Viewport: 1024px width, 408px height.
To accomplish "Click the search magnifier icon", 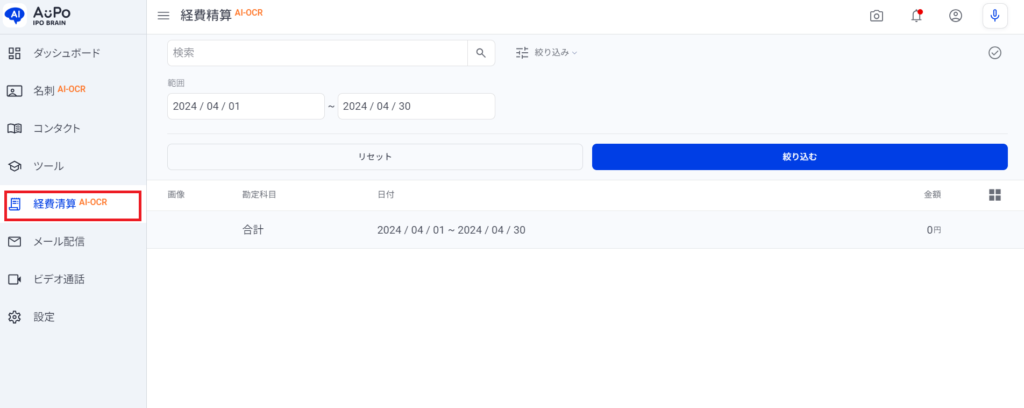I will (x=481, y=53).
